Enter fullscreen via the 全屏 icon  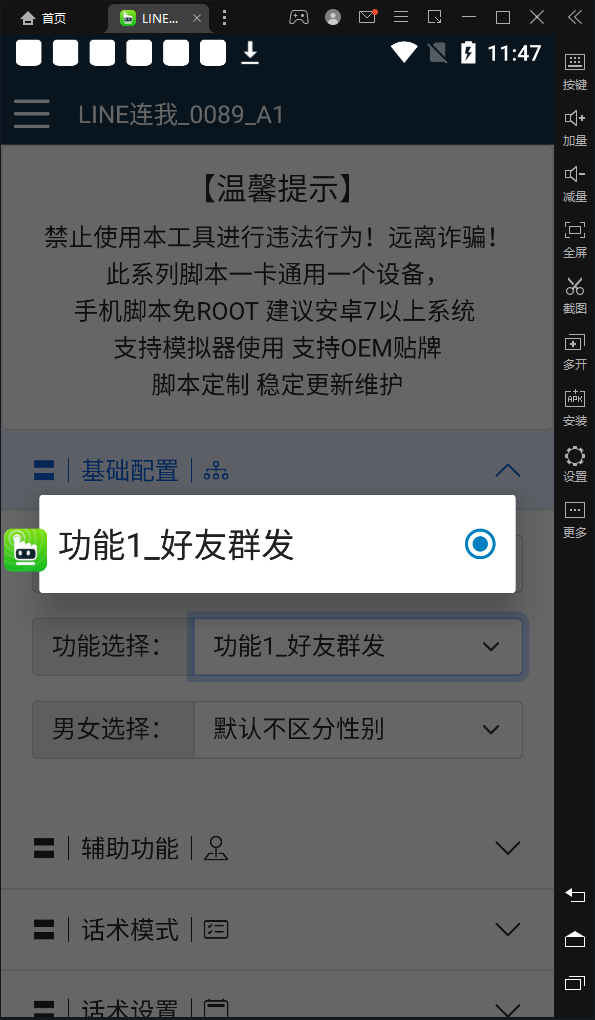[x=574, y=239]
